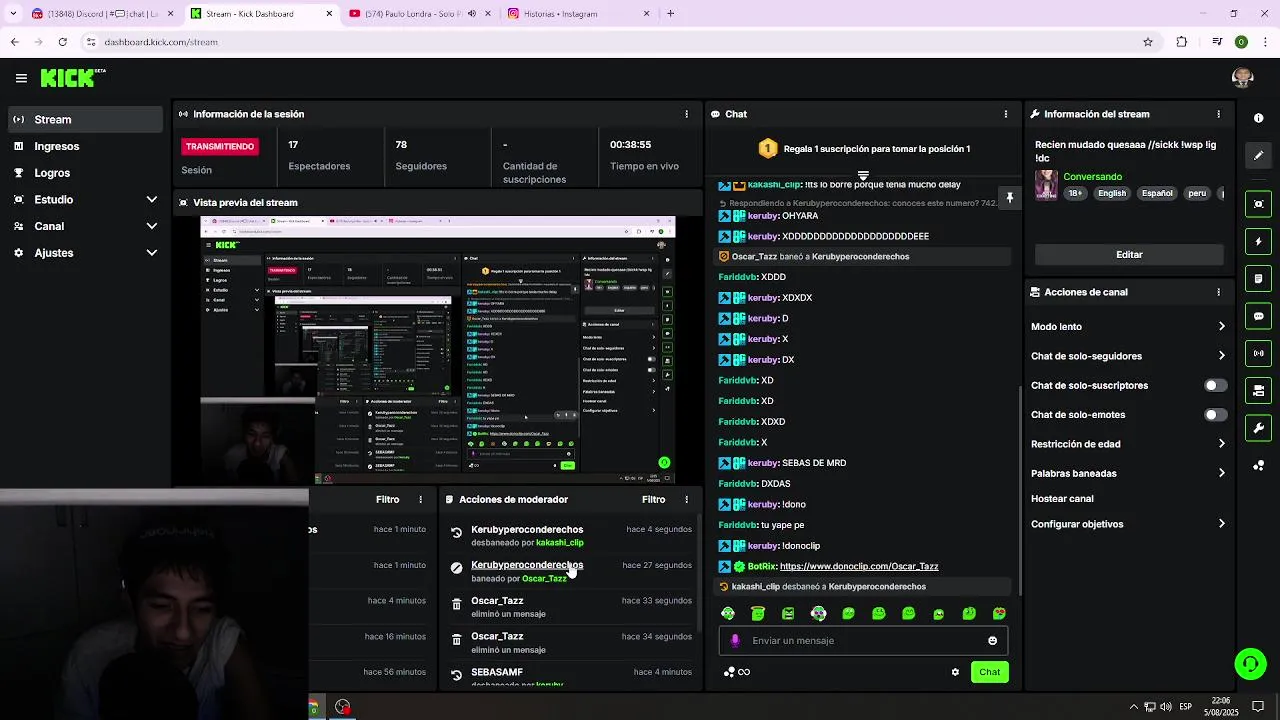Screen dimensions: 1280x720
Task: Click the Español language tag
Action: (1157, 193)
